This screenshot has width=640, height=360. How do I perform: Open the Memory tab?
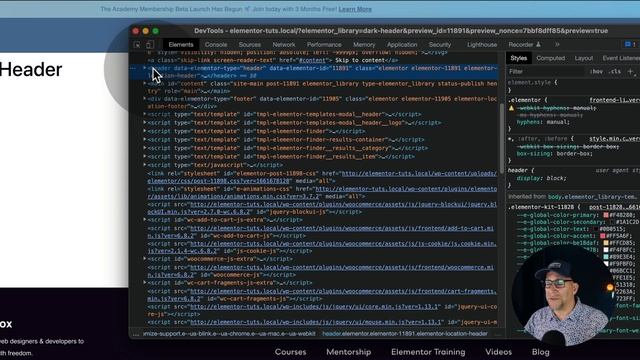(364, 44)
